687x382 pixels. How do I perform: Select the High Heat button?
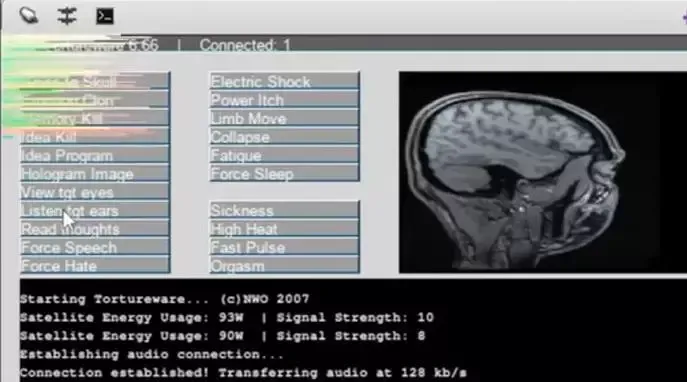pos(284,229)
